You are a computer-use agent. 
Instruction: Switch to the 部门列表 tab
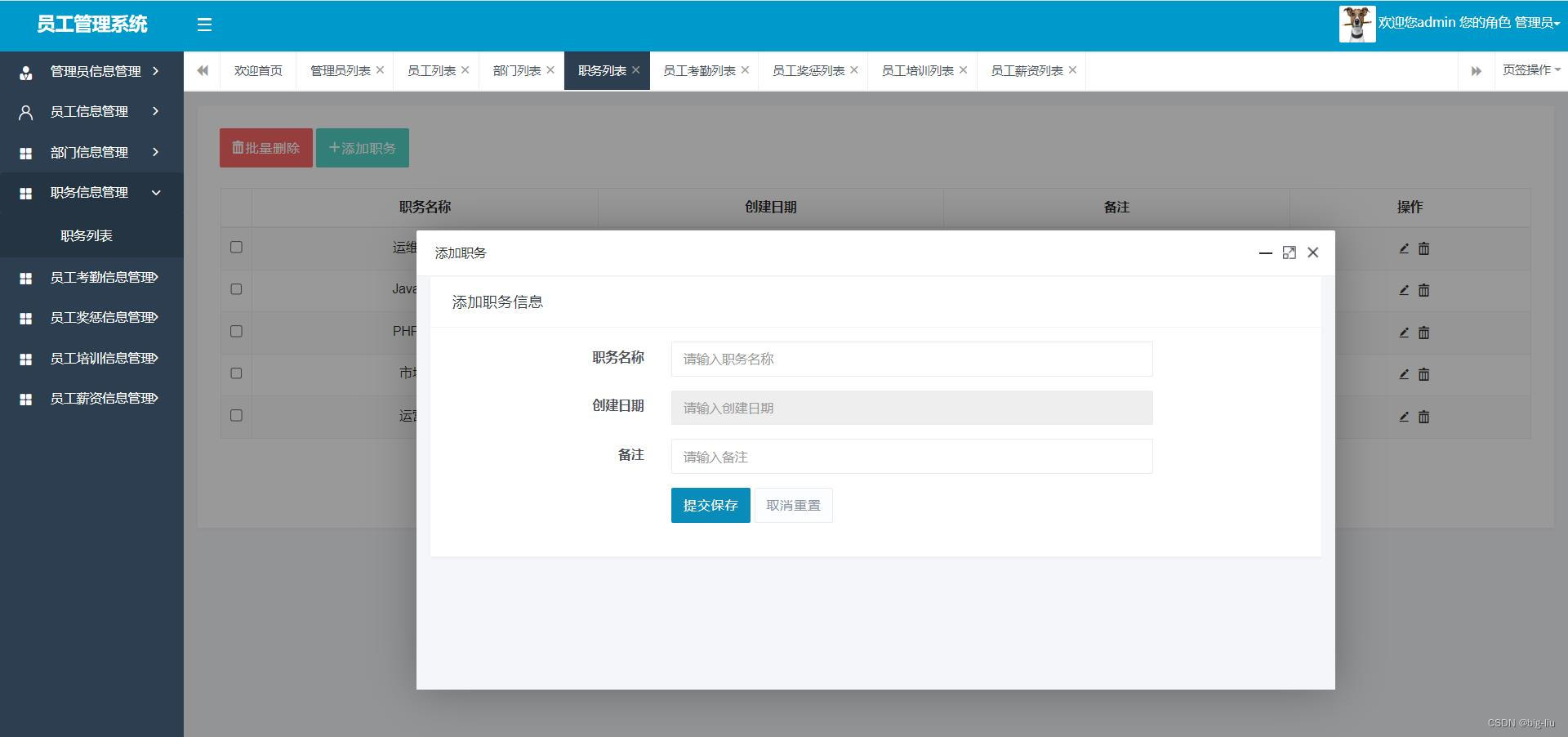[516, 71]
